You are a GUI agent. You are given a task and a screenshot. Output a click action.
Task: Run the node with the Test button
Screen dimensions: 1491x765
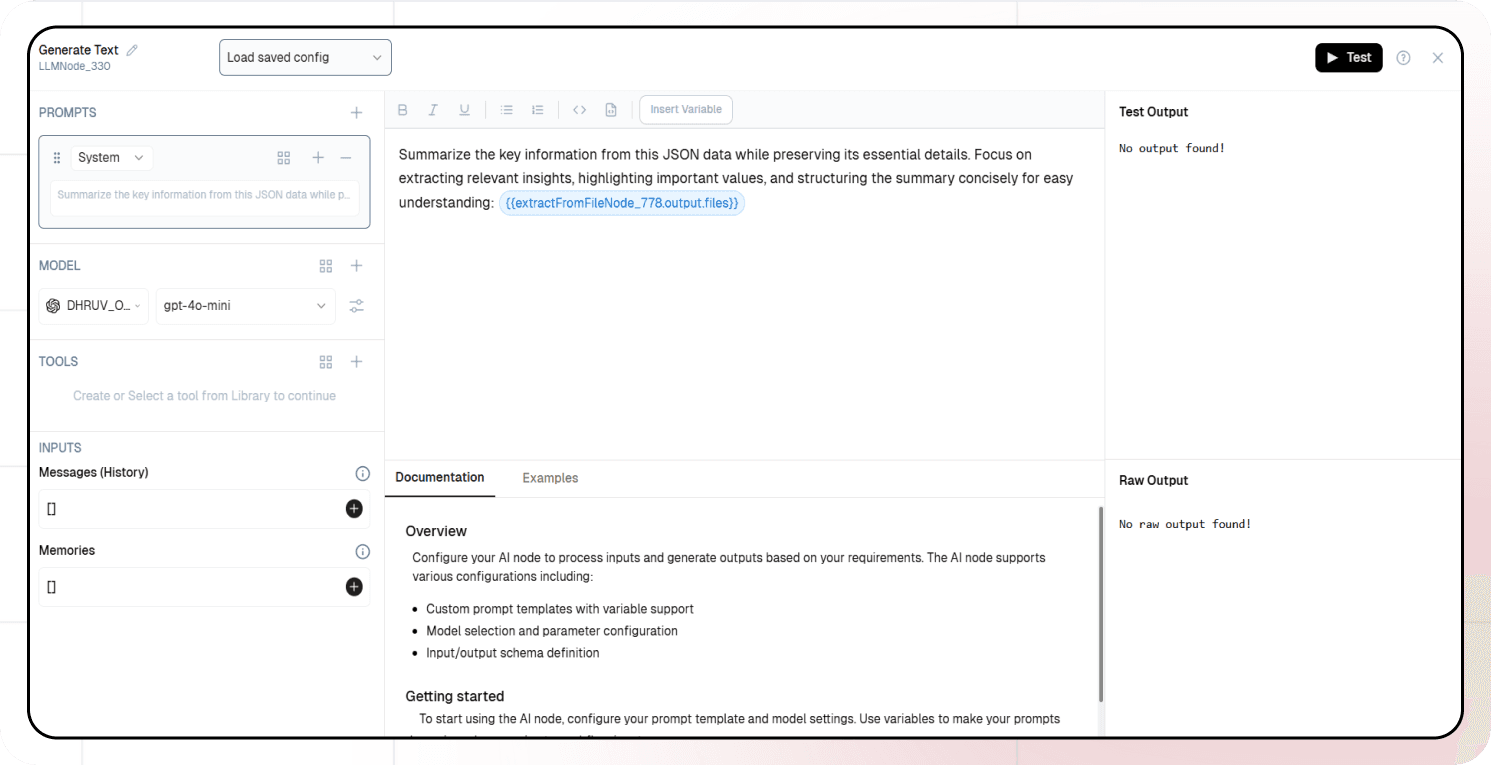[1348, 58]
